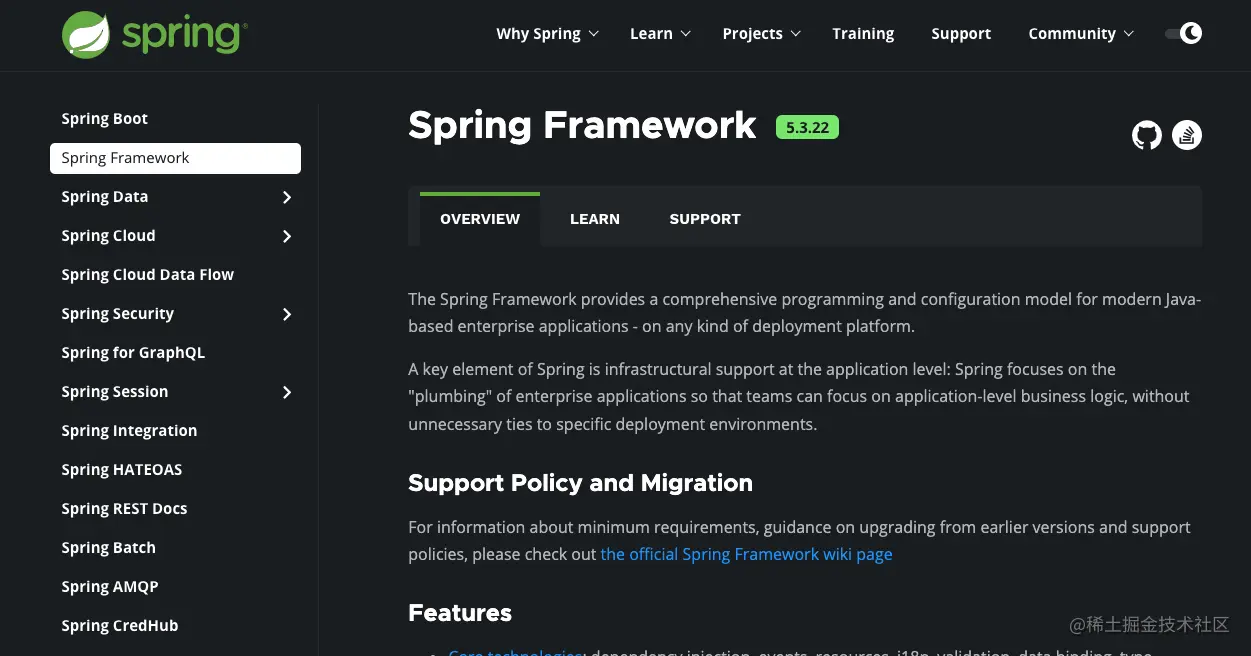Viewport: 1251px width, 656px height.
Task: Click the 5.3.22 version badge
Action: [807, 127]
